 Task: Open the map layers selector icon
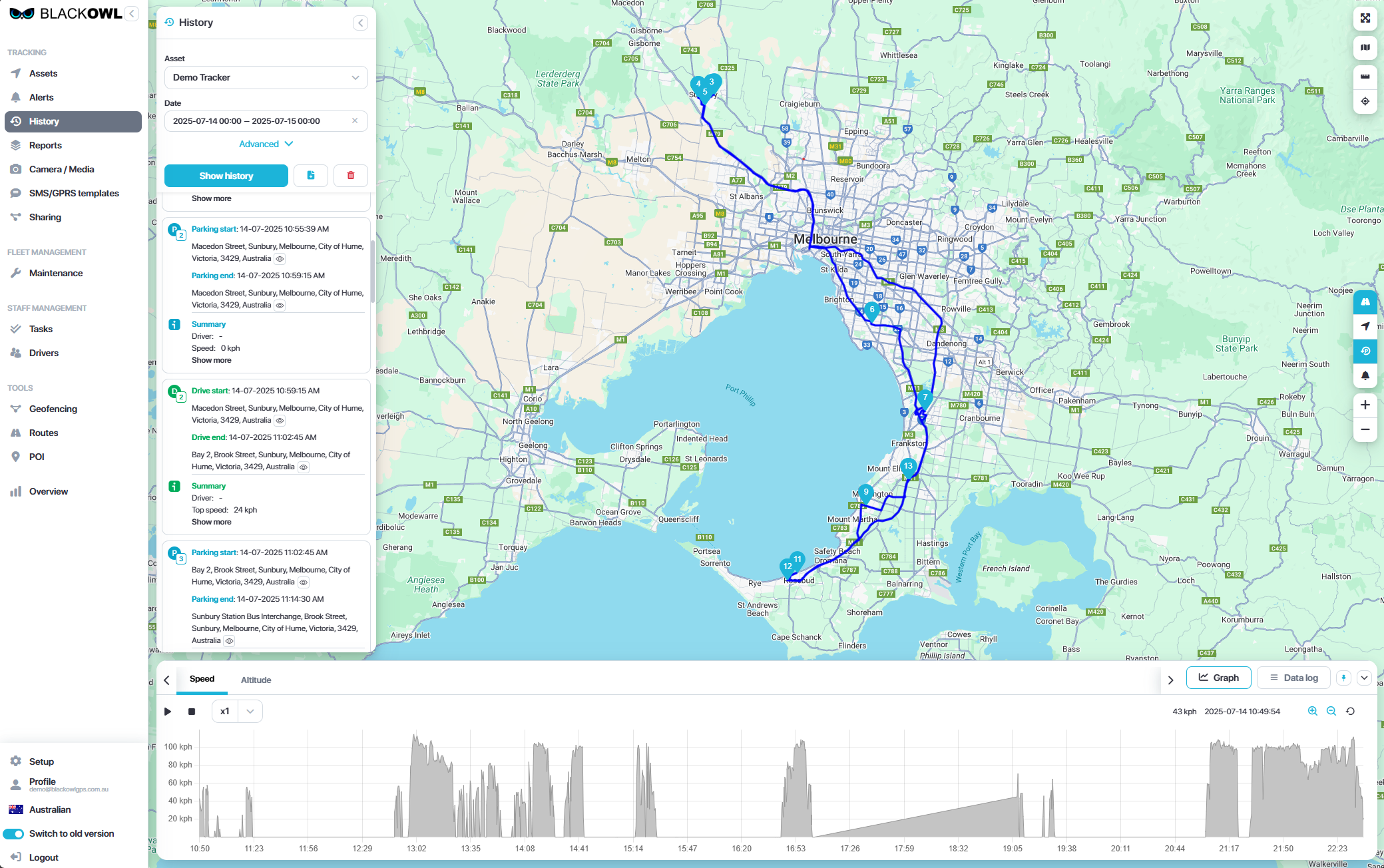[1365, 47]
